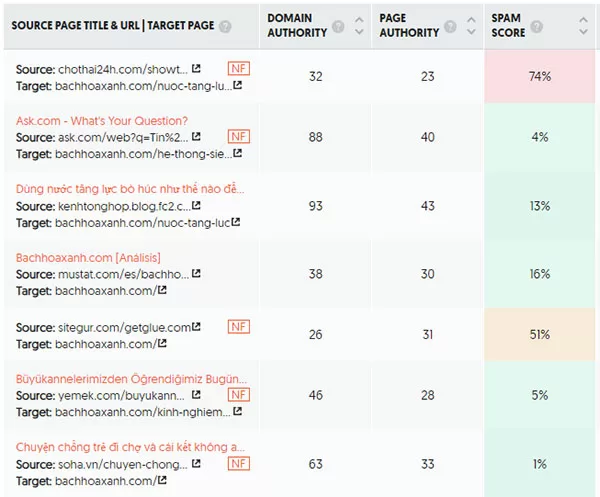Sort by Spam Score using sort arrows
This screenshot has height=497, width=600.
point(583,26)
